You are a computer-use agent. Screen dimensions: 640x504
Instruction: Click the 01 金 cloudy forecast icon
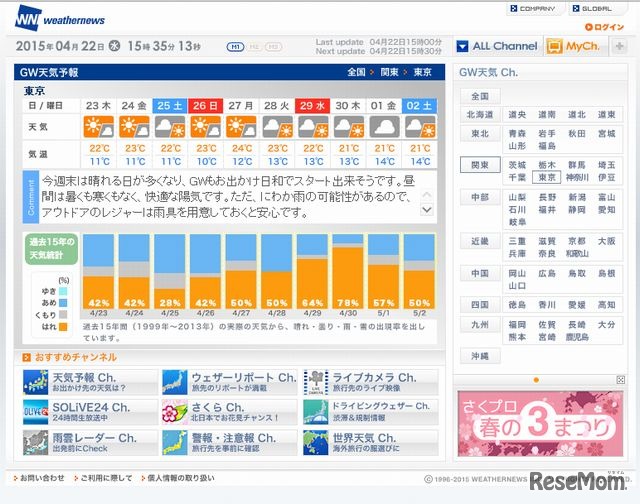tap(384, 127)
